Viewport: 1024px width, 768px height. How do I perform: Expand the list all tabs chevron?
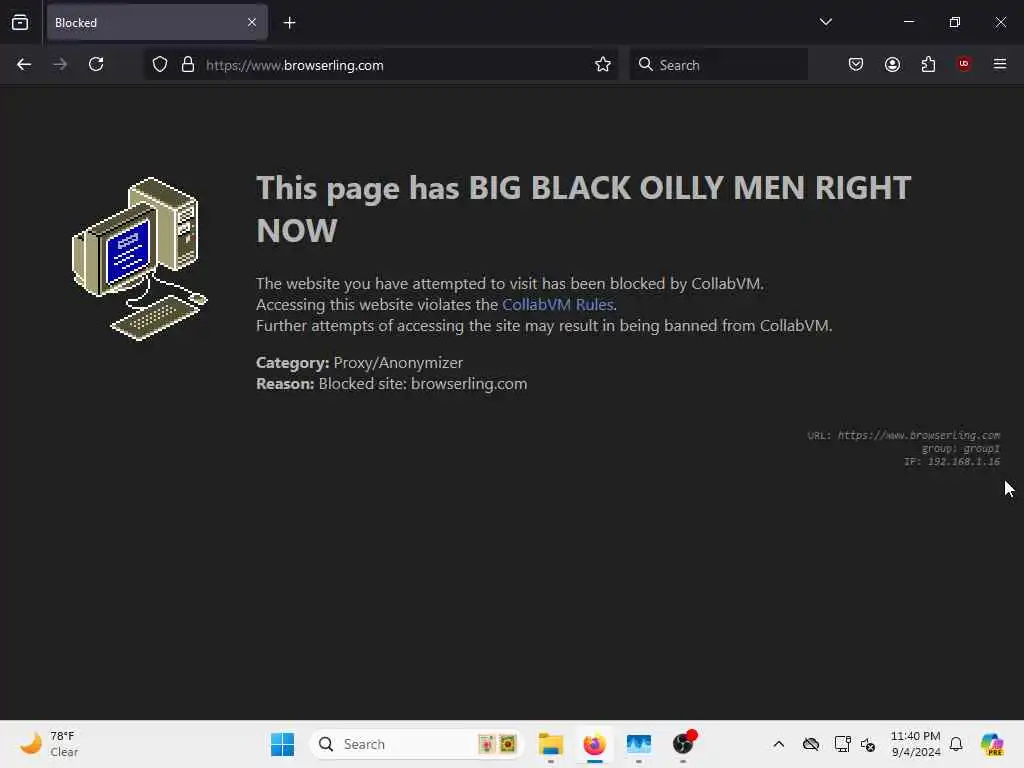tap(825, 22)
